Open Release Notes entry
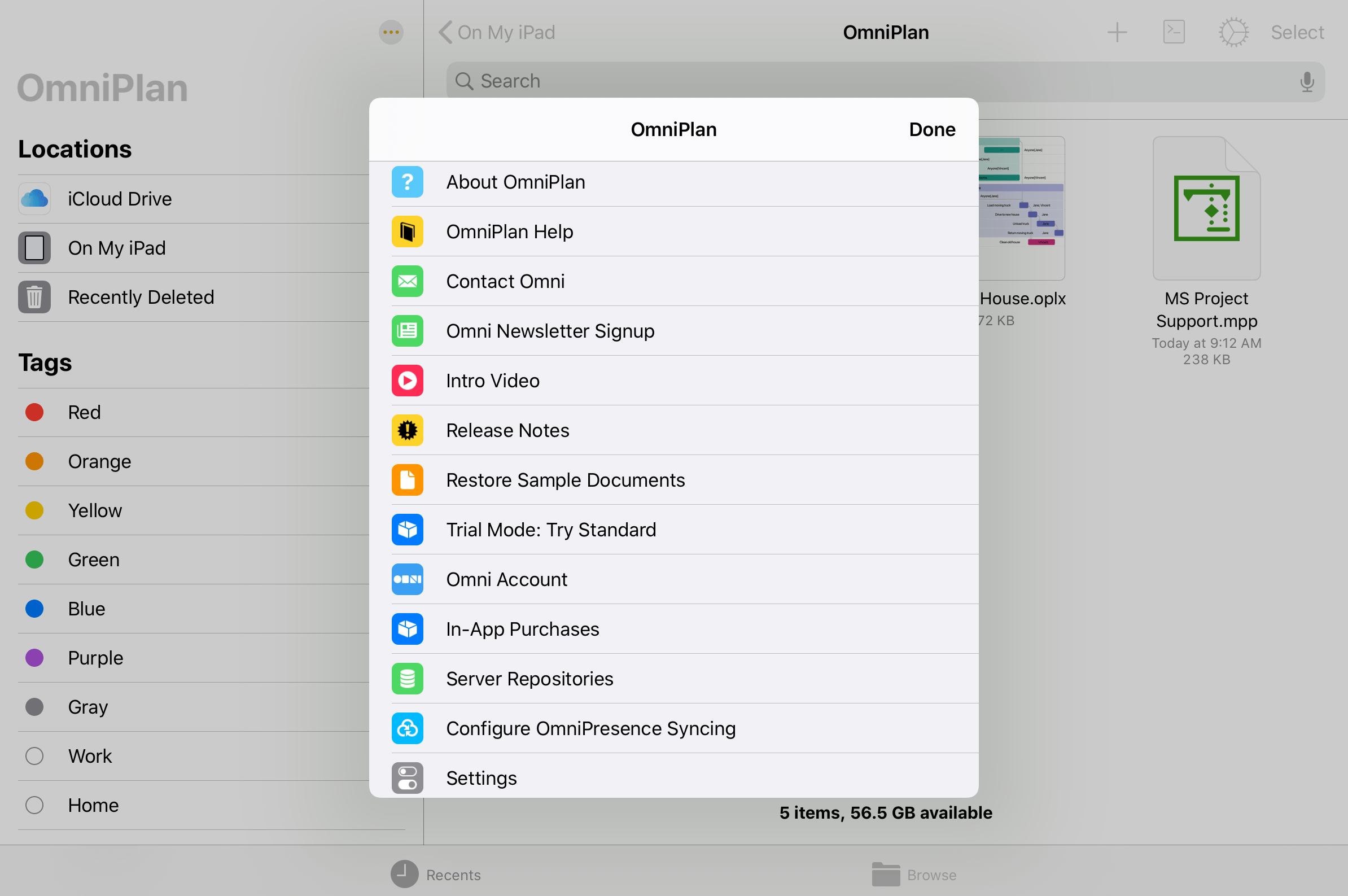Screen dimensions: 1348x896 click(x=673, y=430)
